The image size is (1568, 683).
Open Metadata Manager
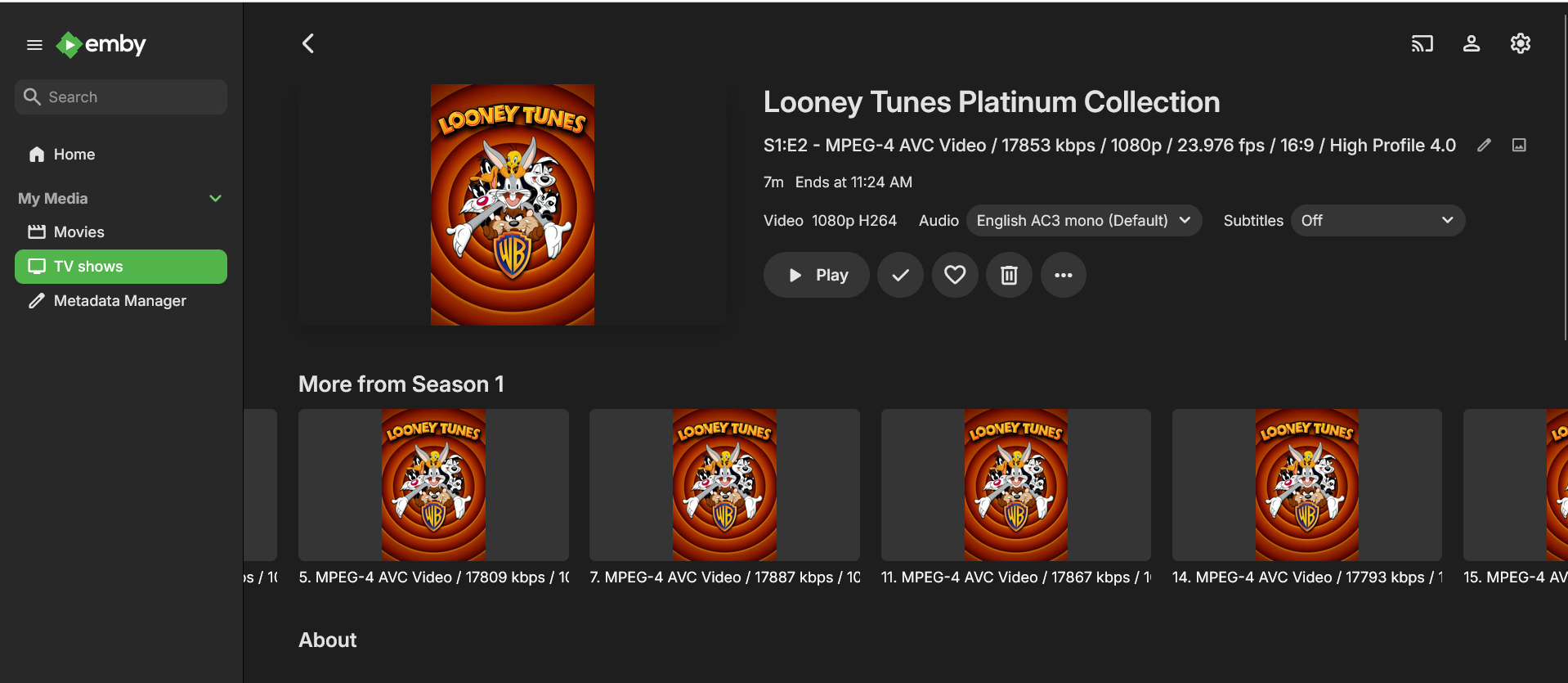[121, 301]
